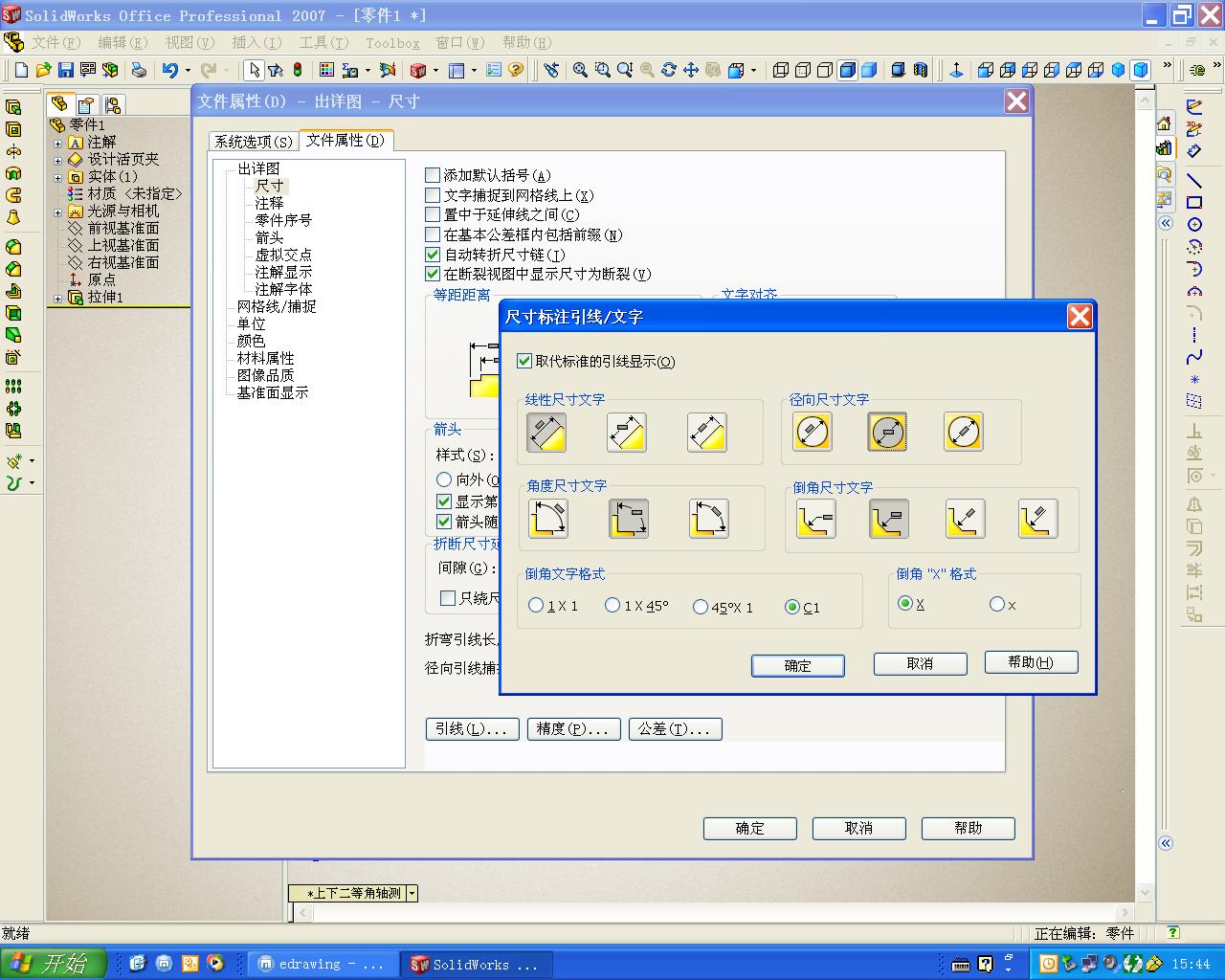Viewport: 1225px width, 980px height.
Task: Check 文字捕捉到网格线上 checkbox
Action: click(433, 195)
